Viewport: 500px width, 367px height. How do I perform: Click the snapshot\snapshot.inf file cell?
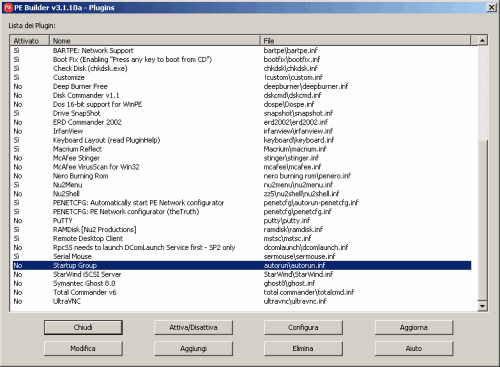point(298,113)
